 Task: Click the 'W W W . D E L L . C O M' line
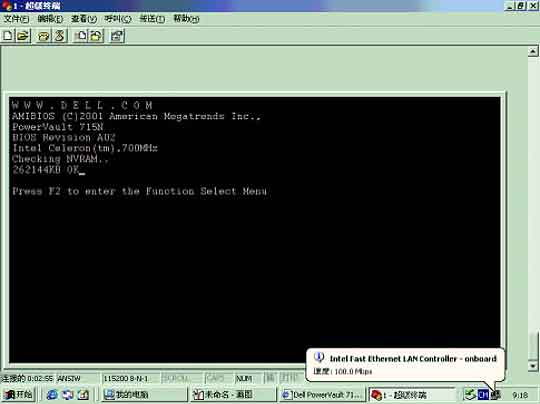point(82,105)
